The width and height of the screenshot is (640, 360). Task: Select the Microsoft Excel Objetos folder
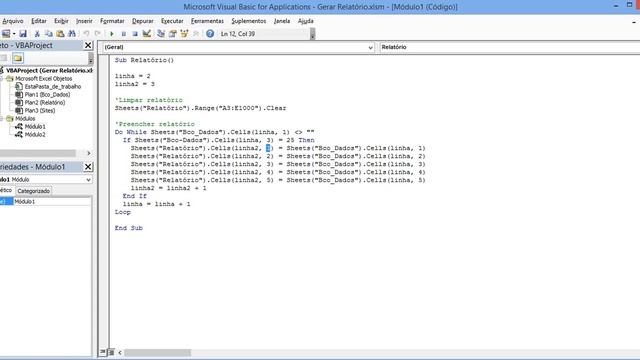click(43, 78)
